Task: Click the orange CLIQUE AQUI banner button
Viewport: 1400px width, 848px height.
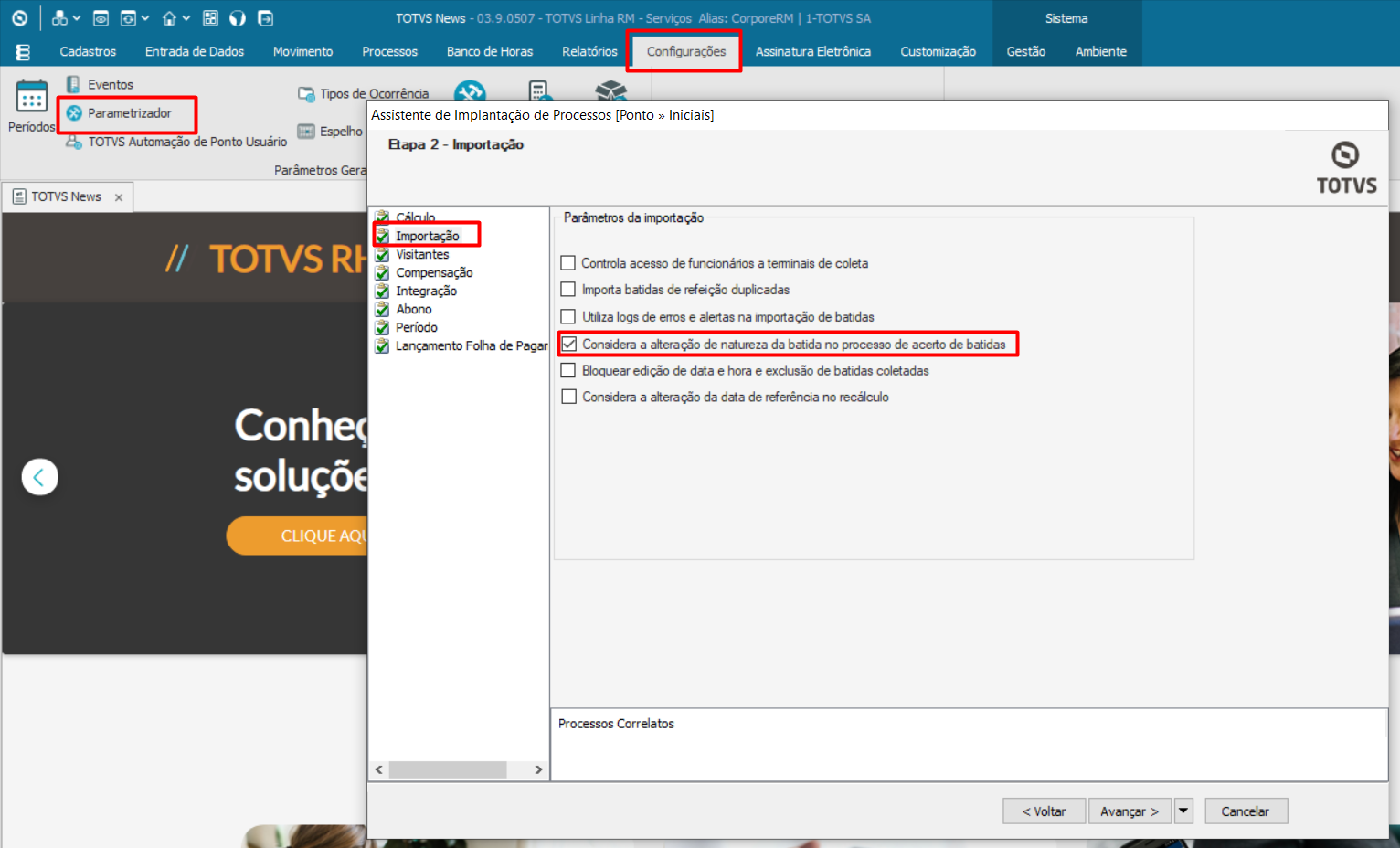Action: point(298,535)
